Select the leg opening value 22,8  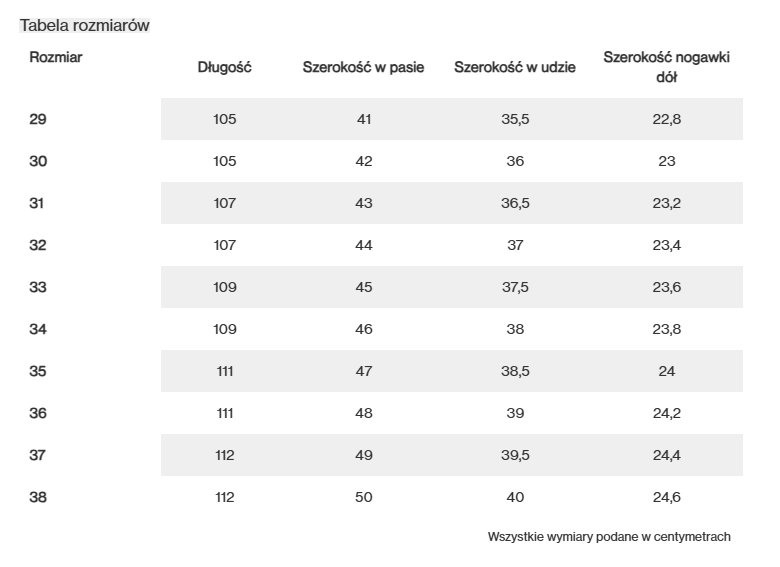click(x=667, y=119)
